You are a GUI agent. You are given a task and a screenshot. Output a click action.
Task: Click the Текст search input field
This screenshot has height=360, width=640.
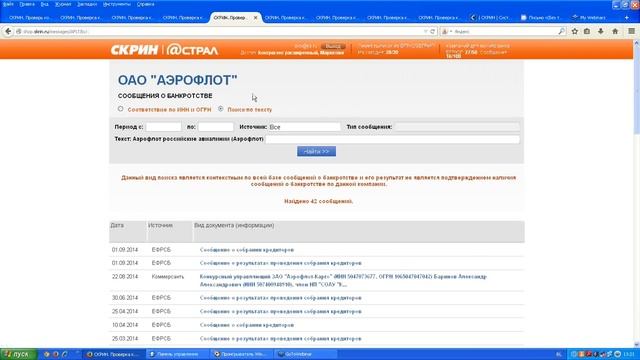[x=392, y=139]
